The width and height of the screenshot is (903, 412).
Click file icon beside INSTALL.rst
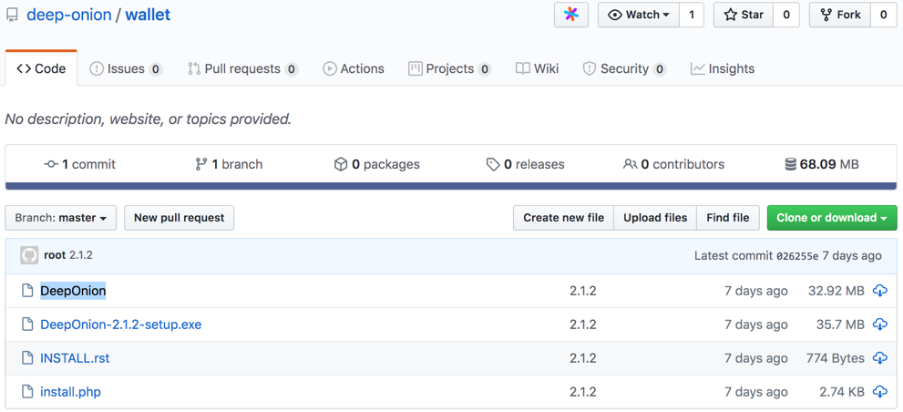(27, 358)
